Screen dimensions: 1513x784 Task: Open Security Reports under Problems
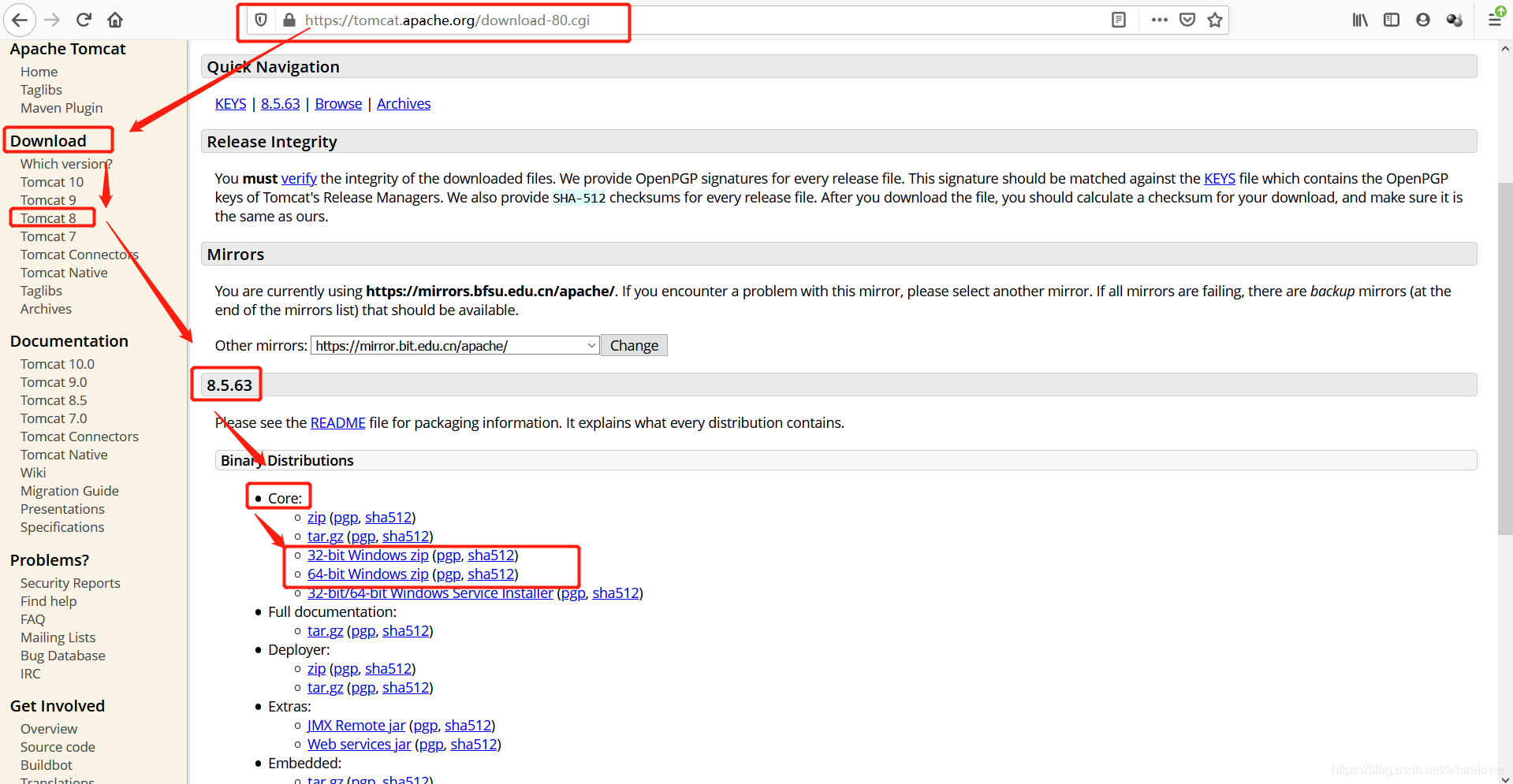point(70,583)
